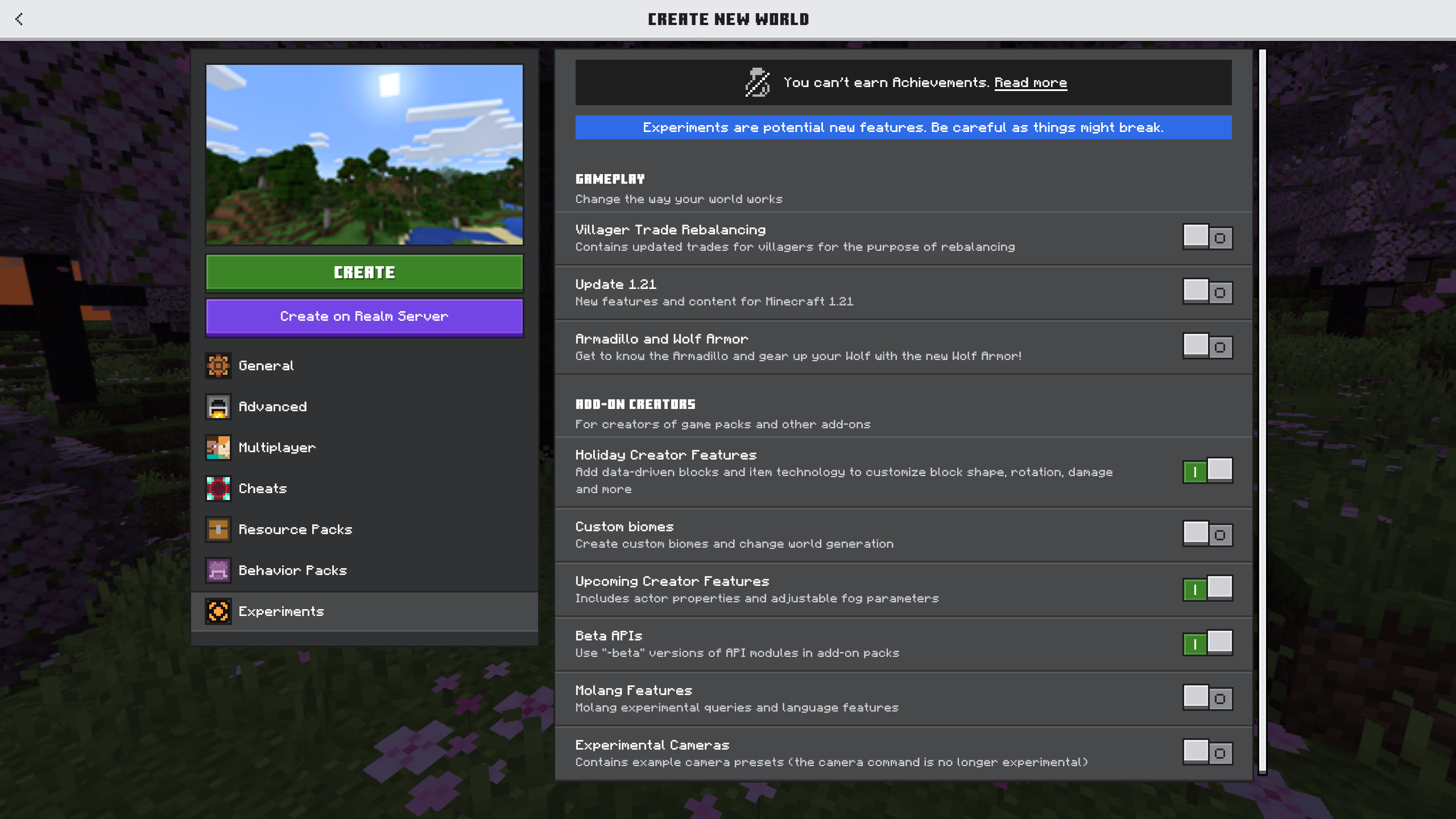Screen dimensions: 1456x819
Task: Click Create on Realm Server button
Action: [x=365, y=317]
